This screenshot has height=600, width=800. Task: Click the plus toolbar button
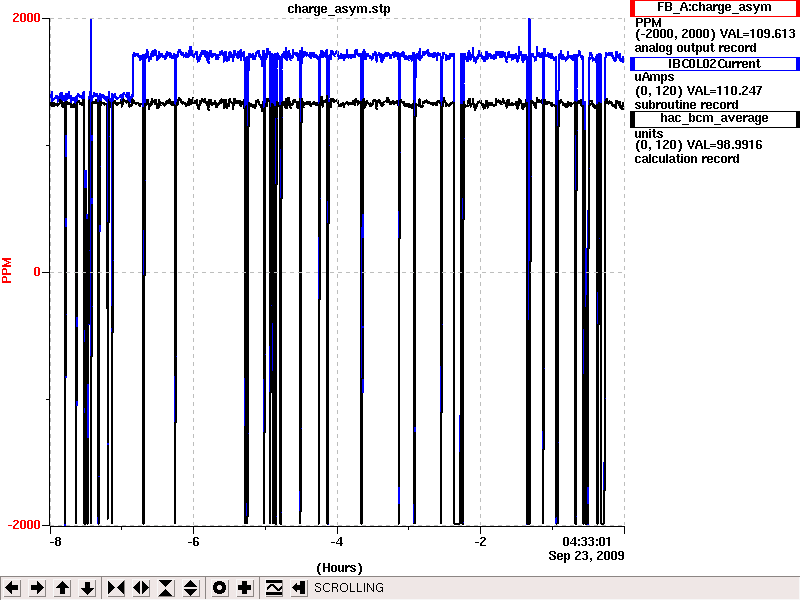244,588
